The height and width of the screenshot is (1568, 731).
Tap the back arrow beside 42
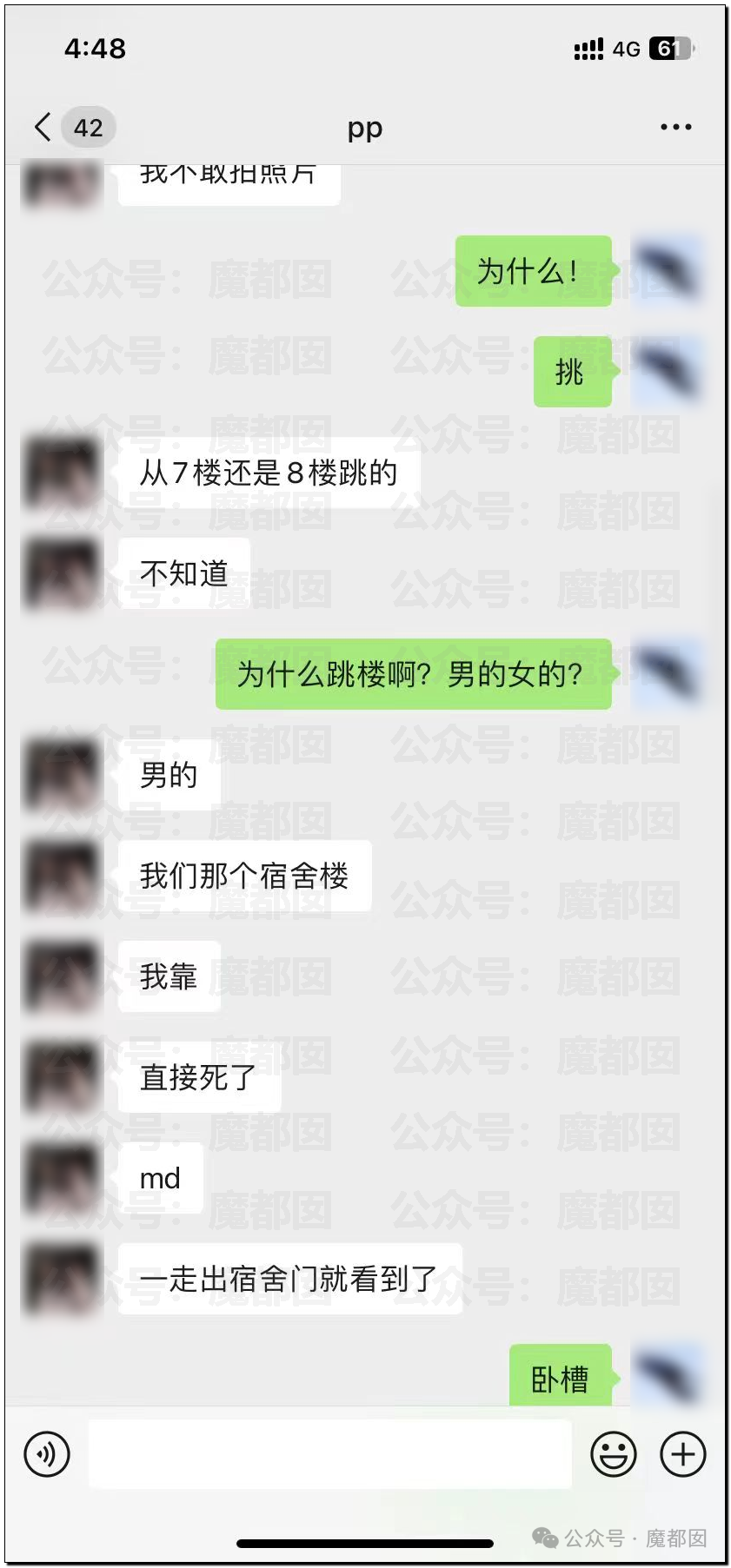[x=43, y=127]
